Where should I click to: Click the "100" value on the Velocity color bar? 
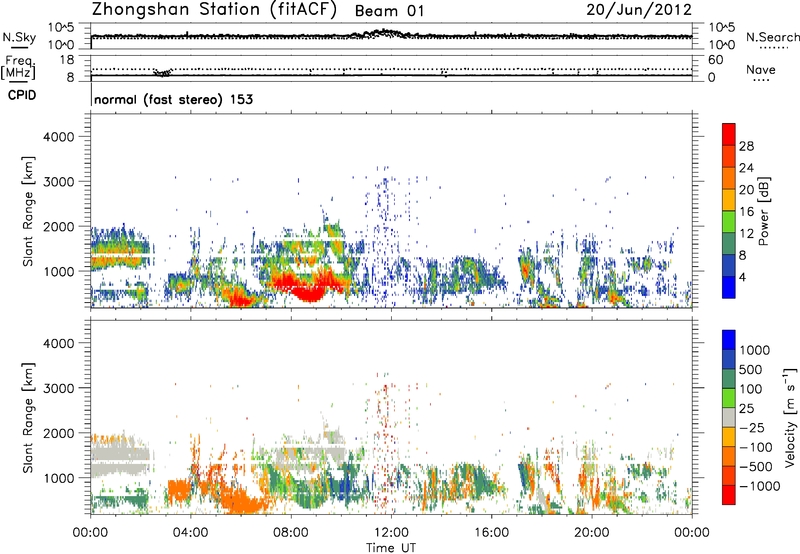pos(751,389)
